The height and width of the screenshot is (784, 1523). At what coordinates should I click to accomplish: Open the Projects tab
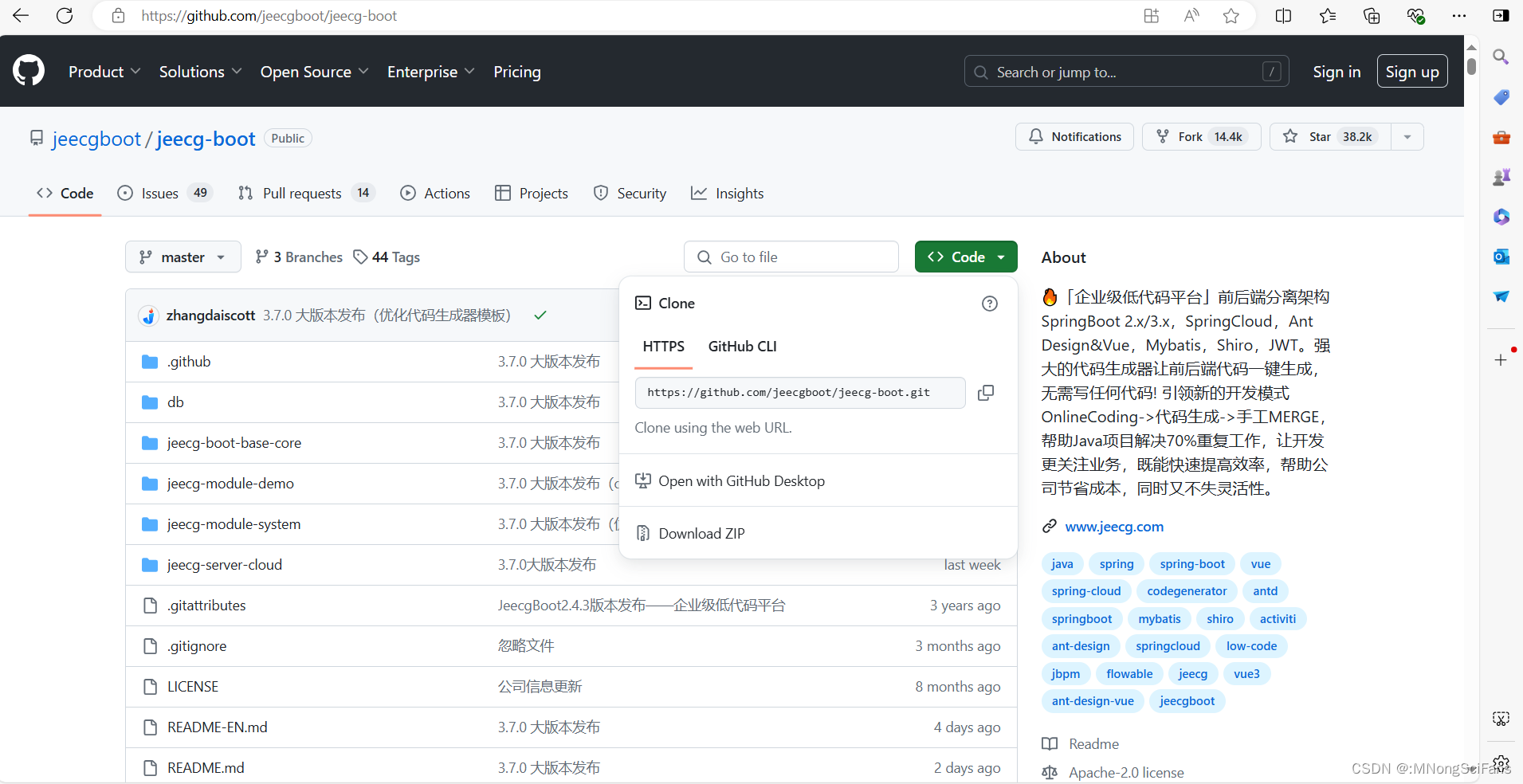(x=532, y=193)
